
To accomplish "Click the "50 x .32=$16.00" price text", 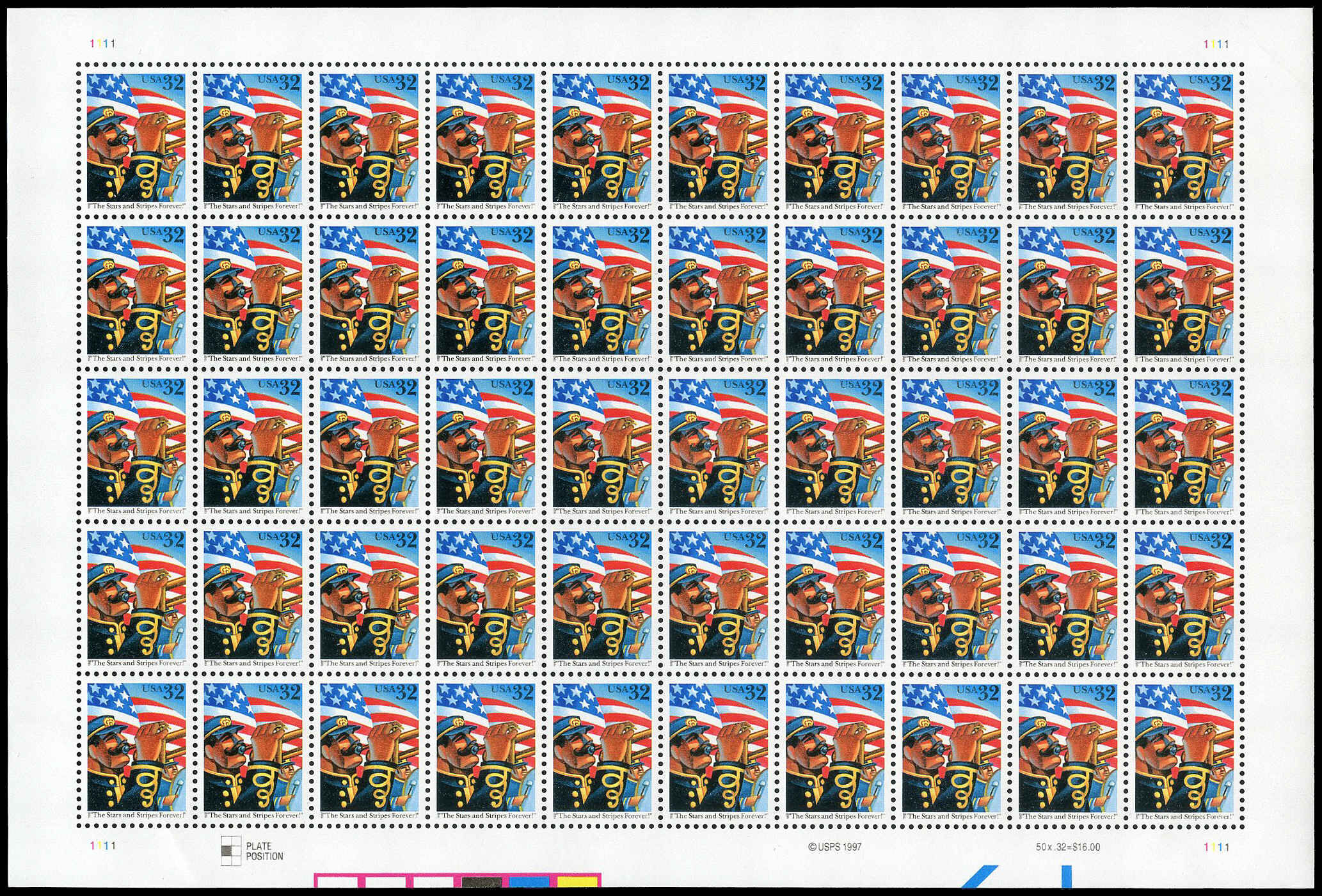I will coord(1068,847).
